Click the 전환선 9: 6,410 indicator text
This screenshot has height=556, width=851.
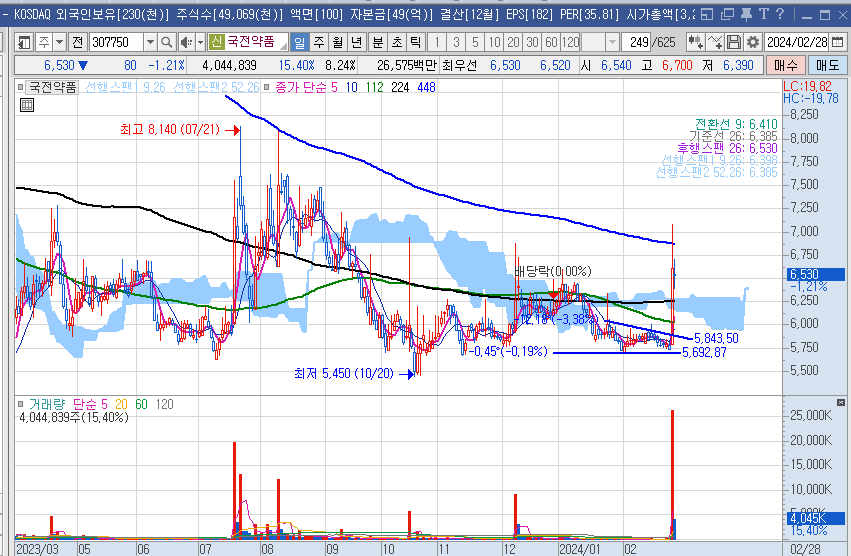736,124
